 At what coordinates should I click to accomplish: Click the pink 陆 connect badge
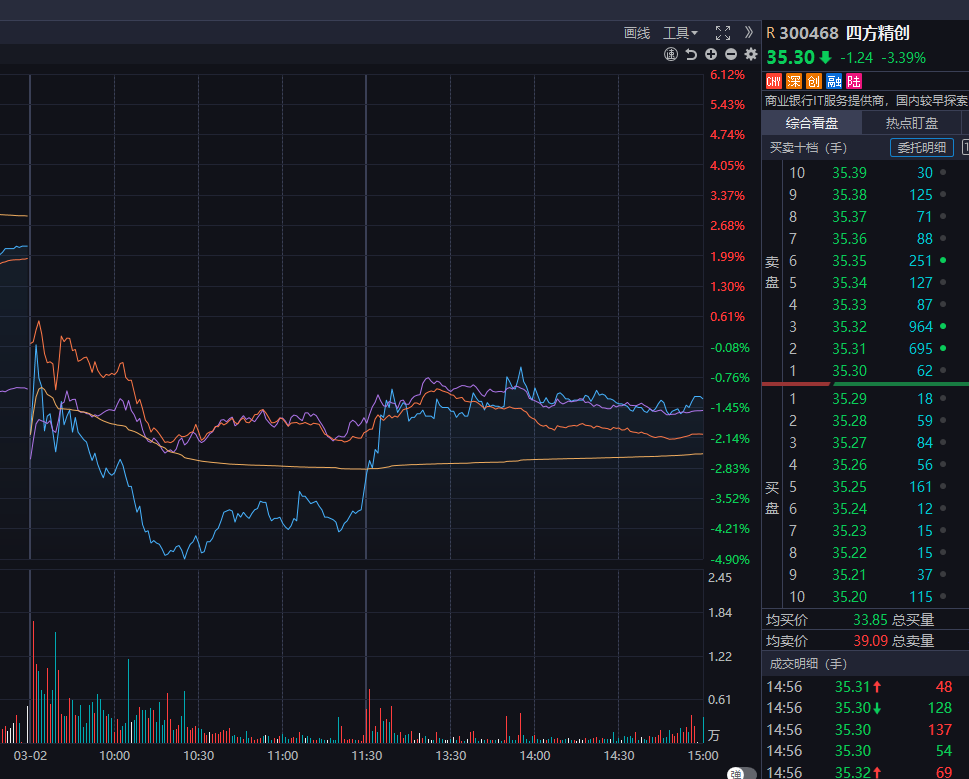pyautogui.click(x=853, y=81)
